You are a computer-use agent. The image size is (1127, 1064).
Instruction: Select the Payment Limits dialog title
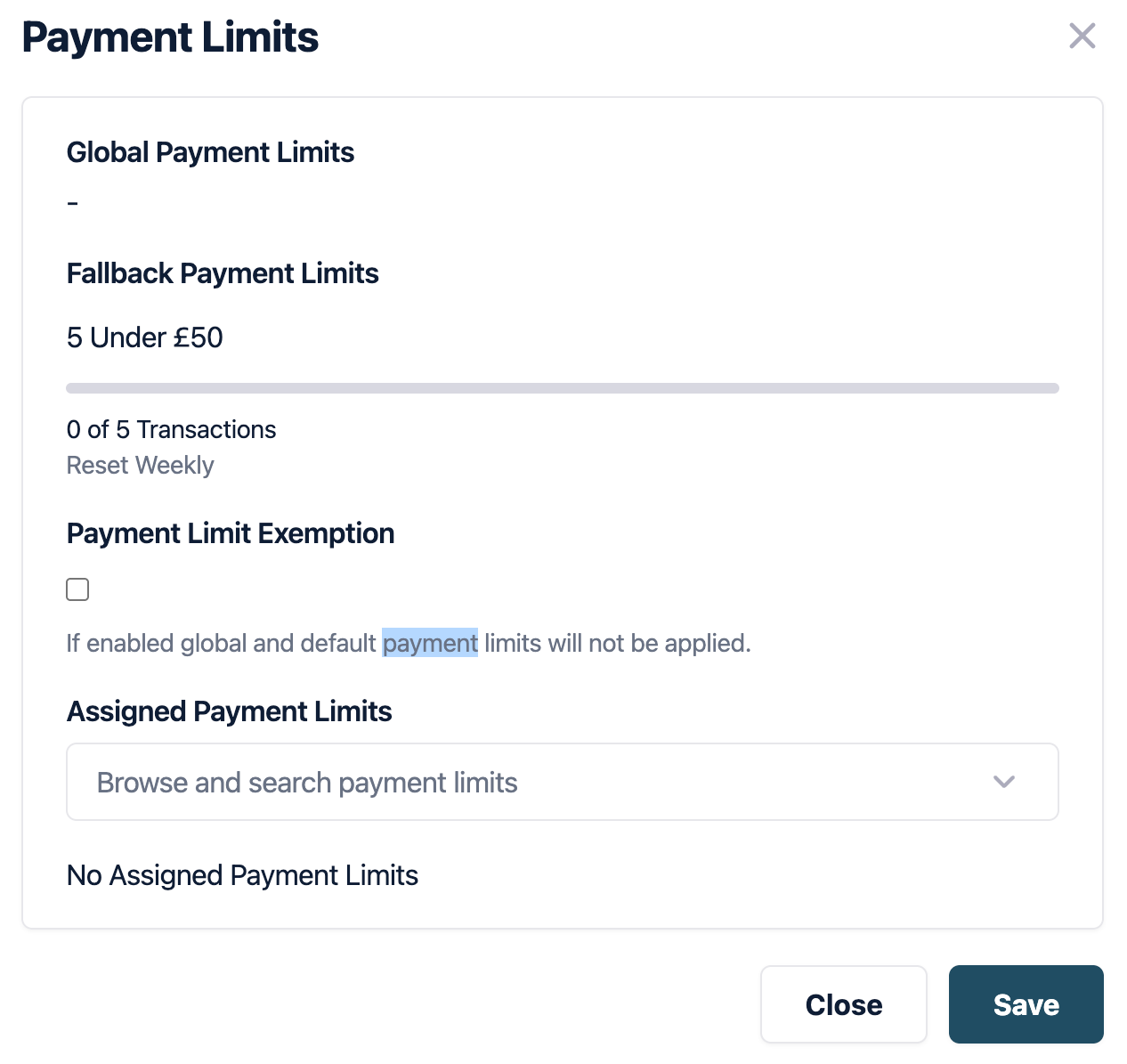170,37
